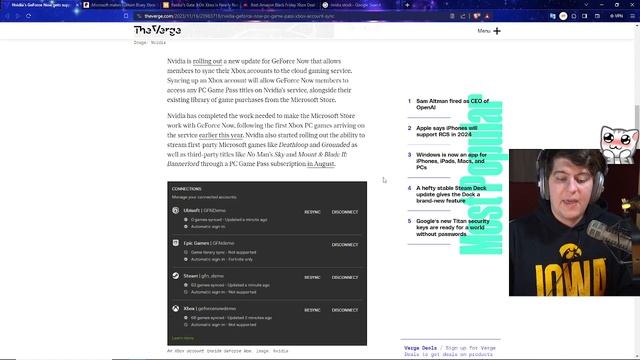Click the Steam logo icon
The height and width of the screenshot is (360, 640).
click(x=176, y=276)
